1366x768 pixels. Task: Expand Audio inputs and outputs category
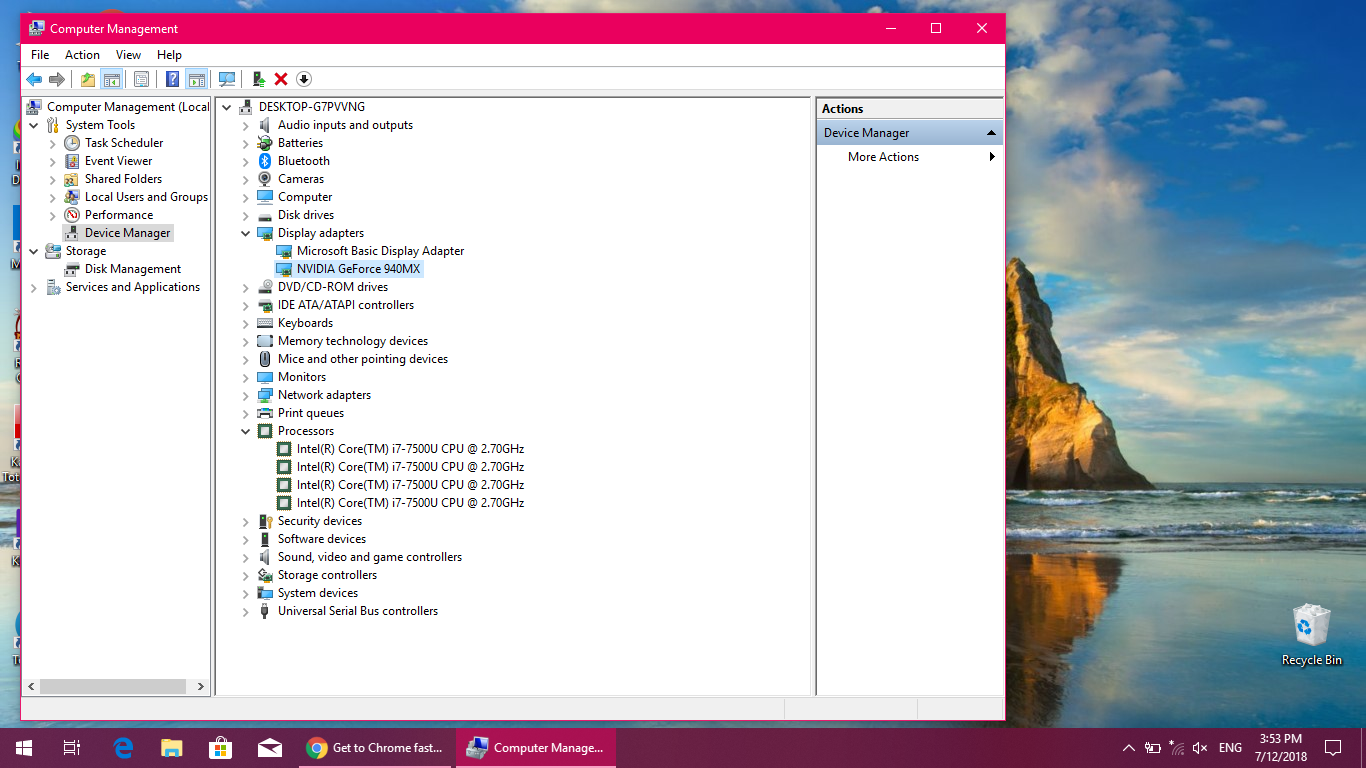(246, 125)
